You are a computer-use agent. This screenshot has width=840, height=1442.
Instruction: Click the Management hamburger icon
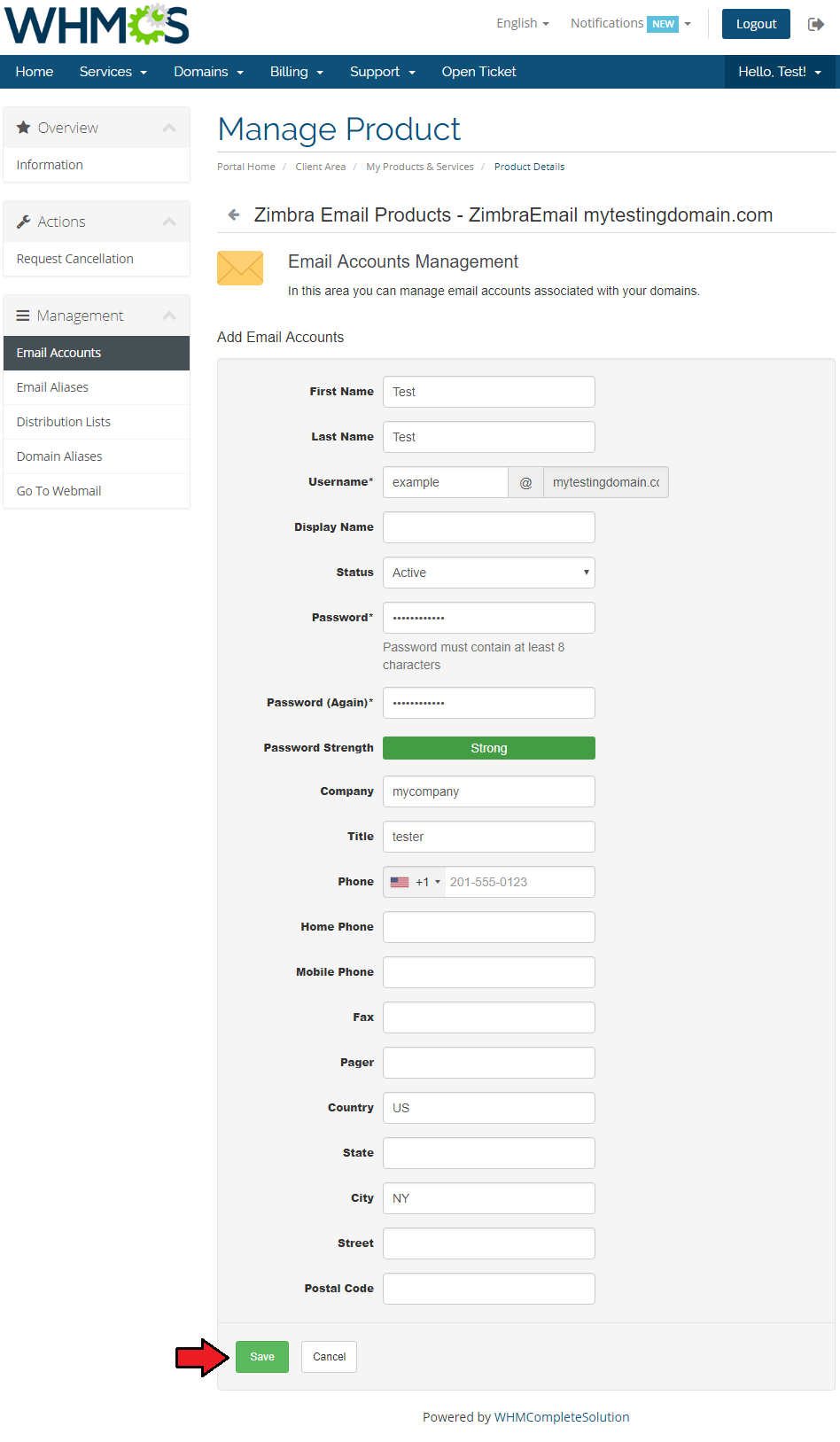(23, 316)
